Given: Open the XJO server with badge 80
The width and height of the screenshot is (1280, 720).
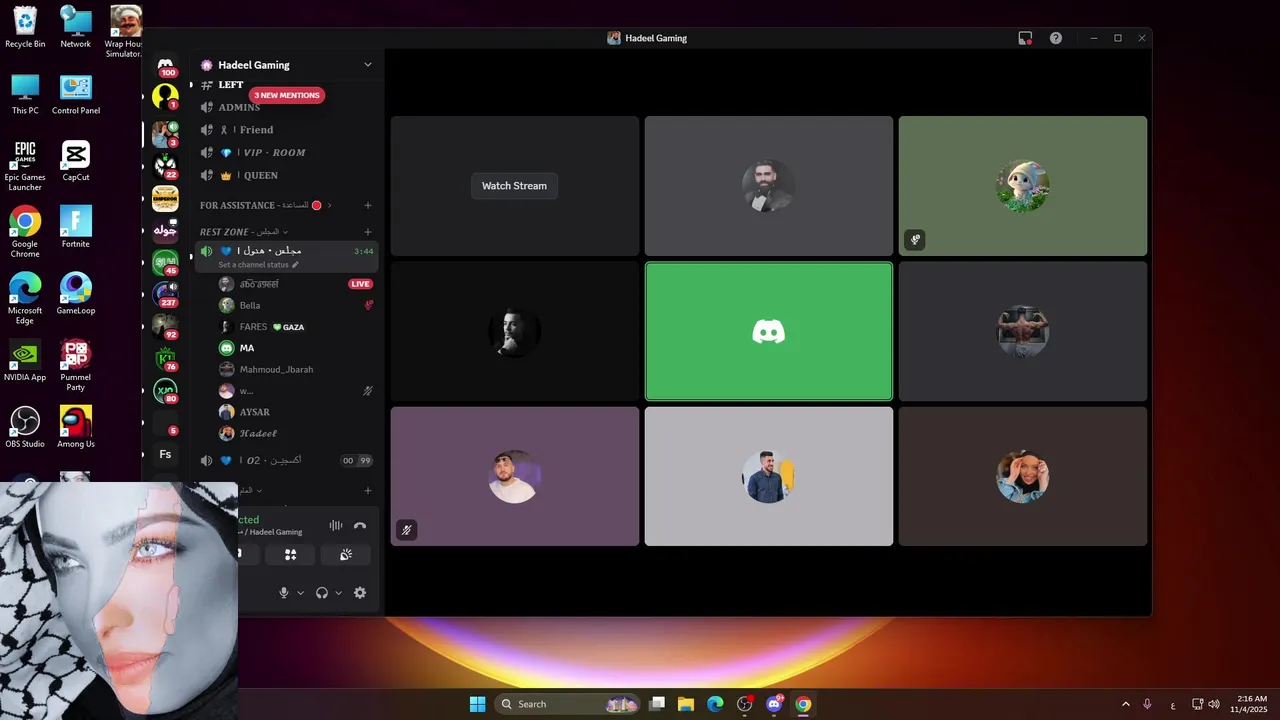Looking at the screenshot, I should (165, 391).
